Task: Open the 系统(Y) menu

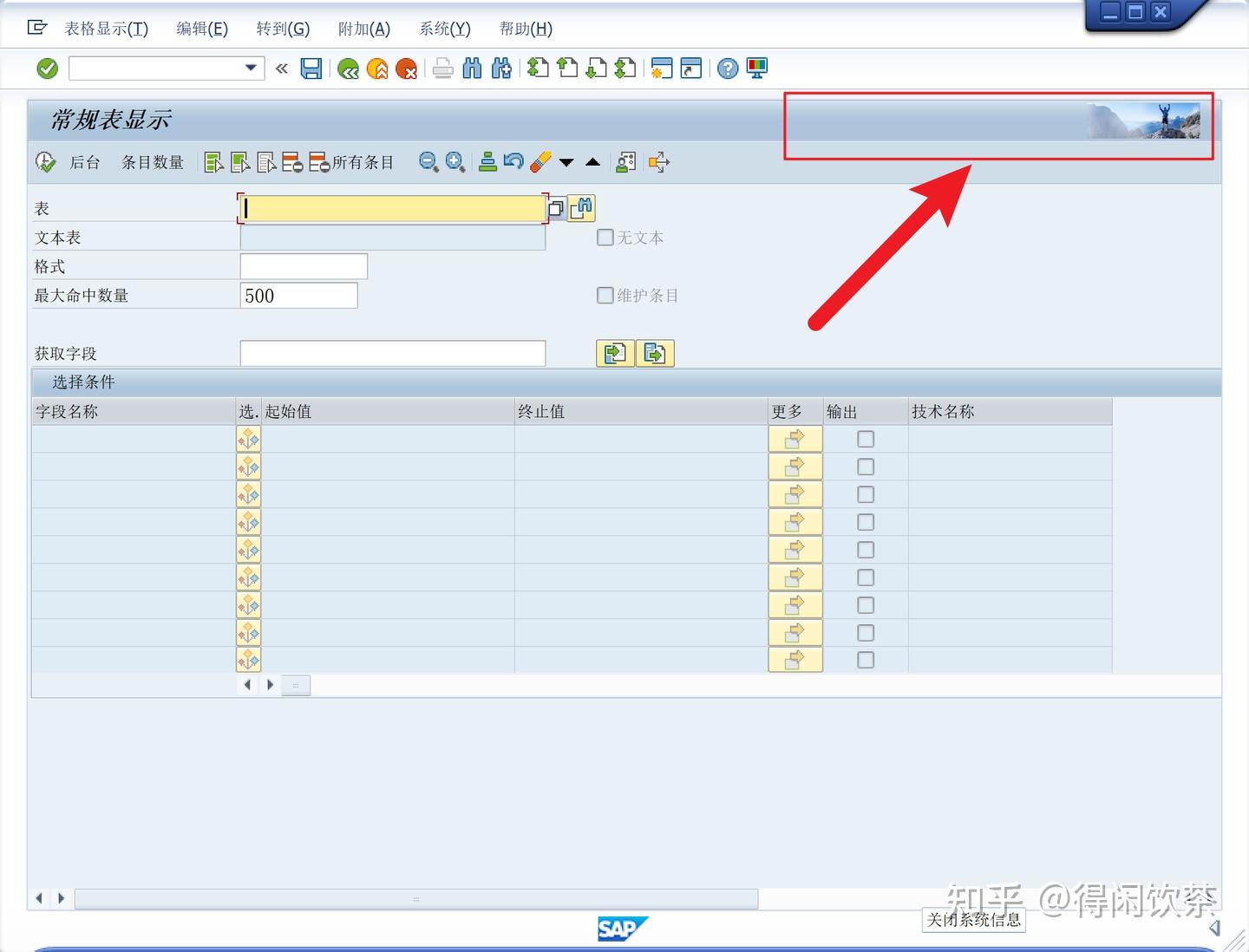Action: pos(444,29)
